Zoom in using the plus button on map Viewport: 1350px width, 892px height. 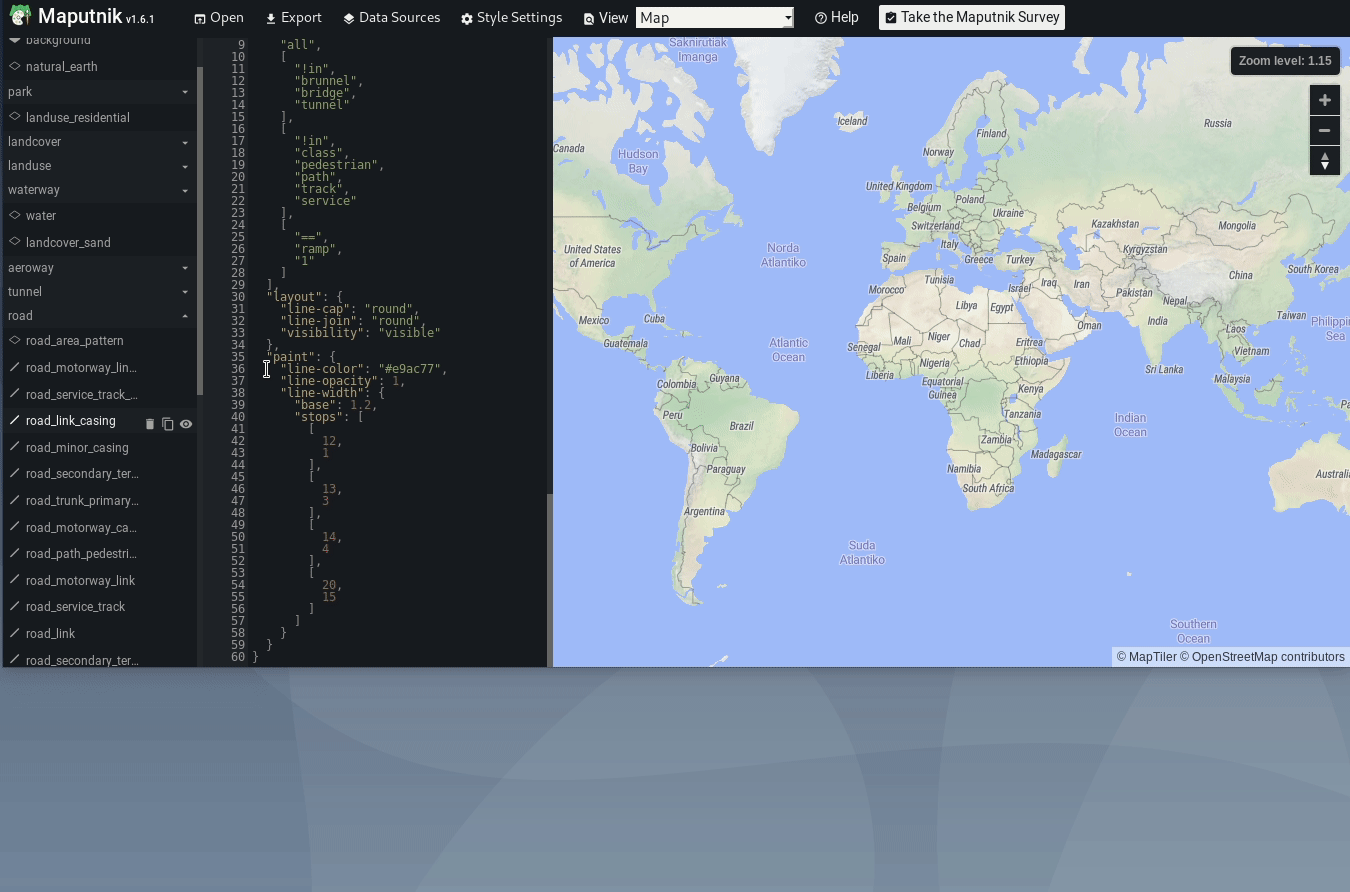1324,100
